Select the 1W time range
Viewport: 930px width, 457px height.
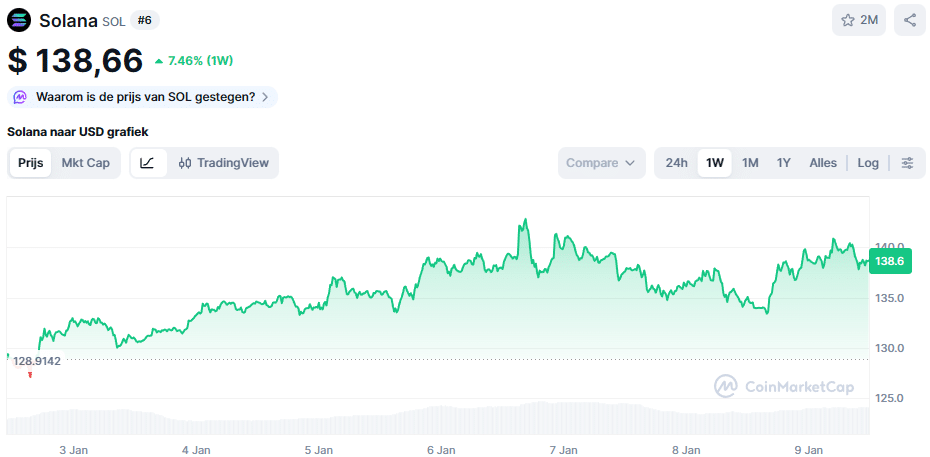(715, 163)
